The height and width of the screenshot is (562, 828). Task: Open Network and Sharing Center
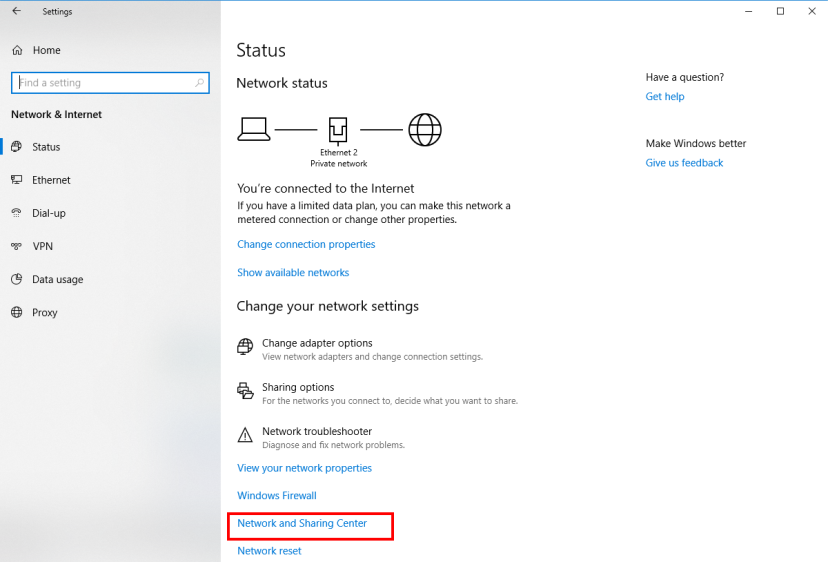point(302,523)
